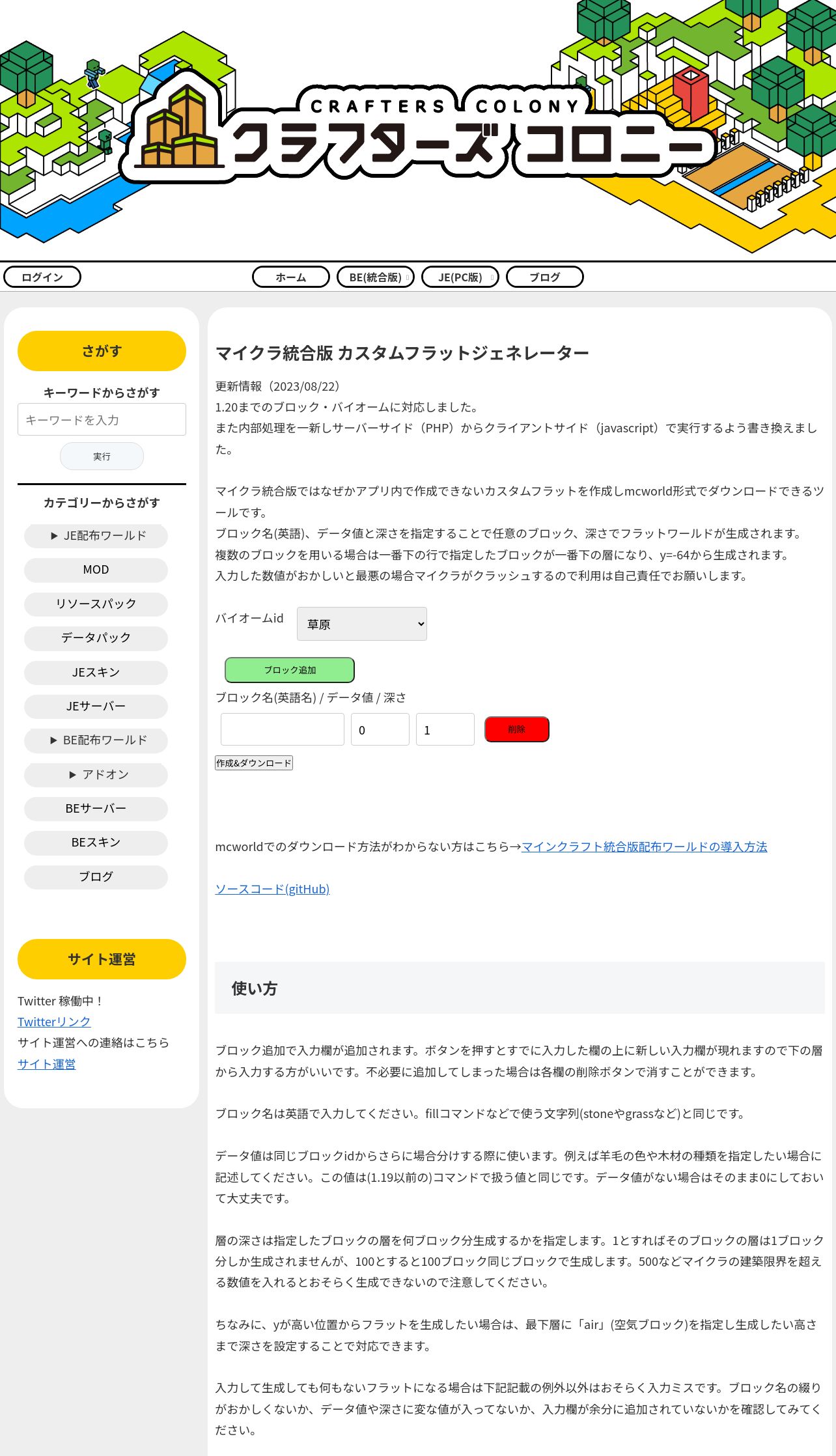Open the サイト運営 contact link
This screenshot has height=1456, width=836.
(46, 1064)
